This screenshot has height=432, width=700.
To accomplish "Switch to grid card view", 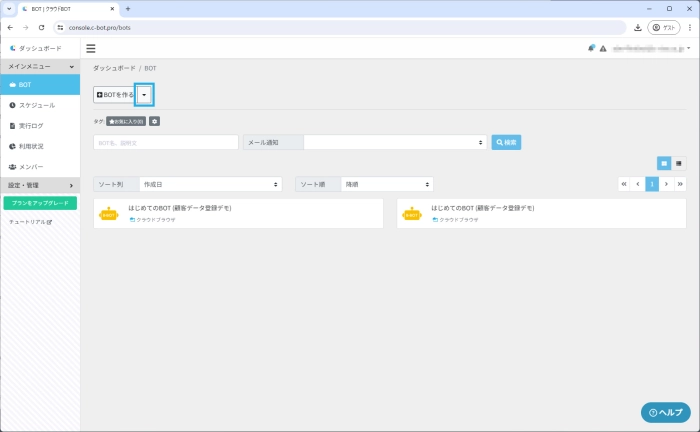I will [664, 162].
